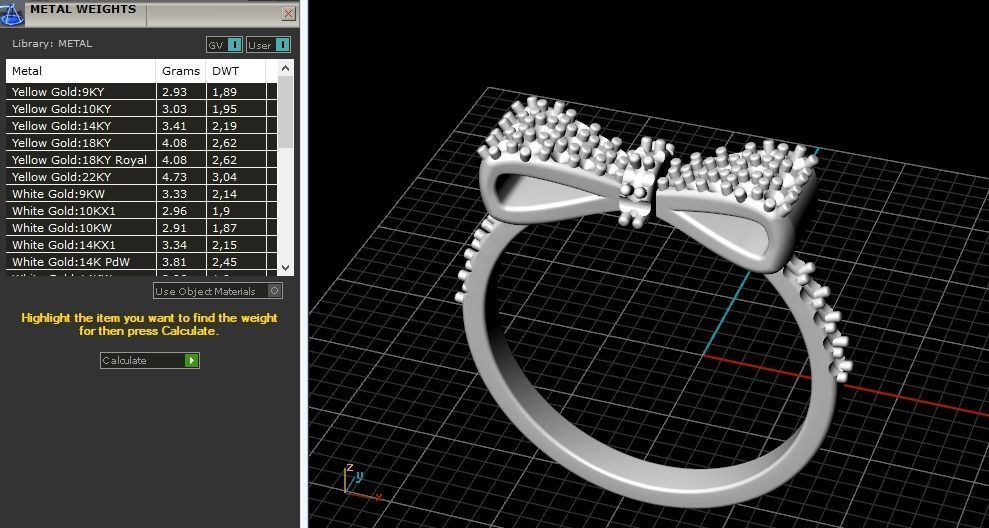Select the White Gold:9KW row
The width and height of the screenshot is (989, 528).
(x=141, y=194)
